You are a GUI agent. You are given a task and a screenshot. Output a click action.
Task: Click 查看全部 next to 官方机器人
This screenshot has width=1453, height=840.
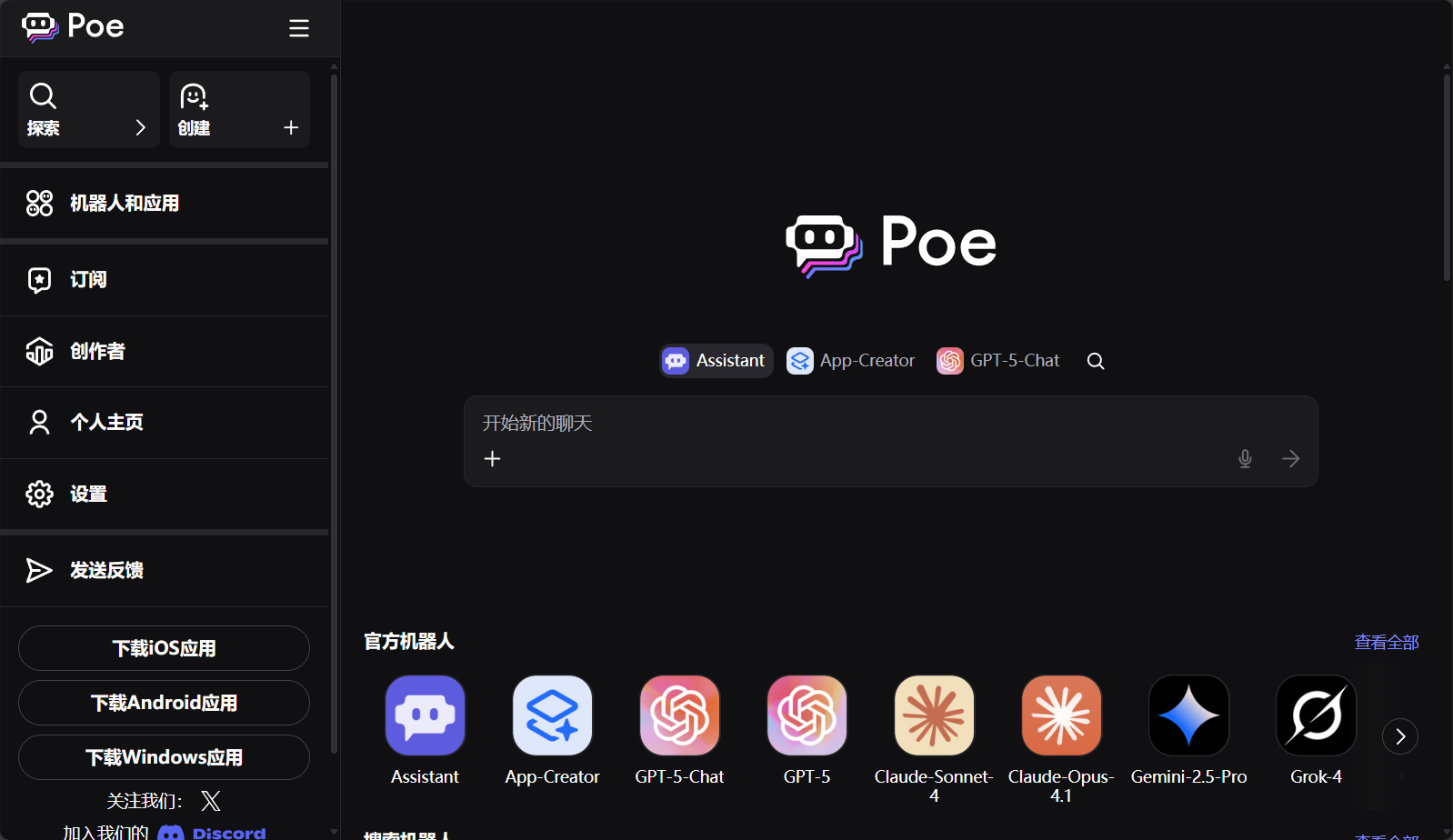pos(1387,642)
